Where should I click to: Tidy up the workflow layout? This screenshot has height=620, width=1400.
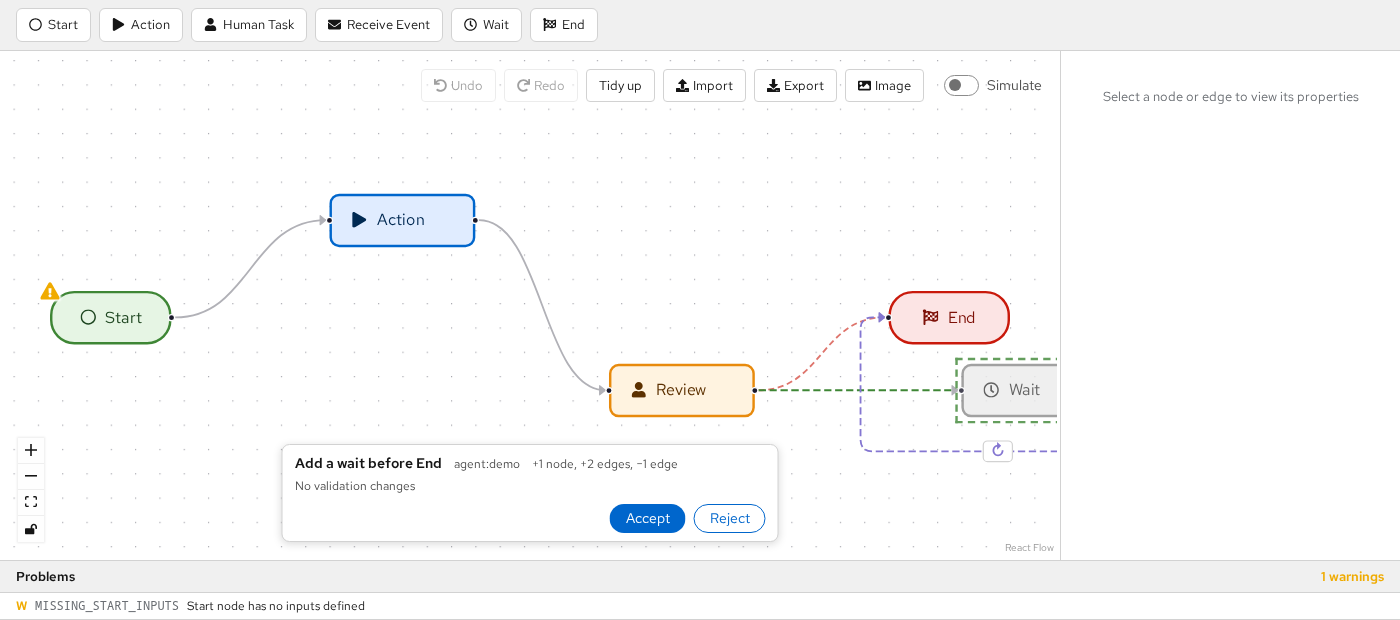(620, 85)
